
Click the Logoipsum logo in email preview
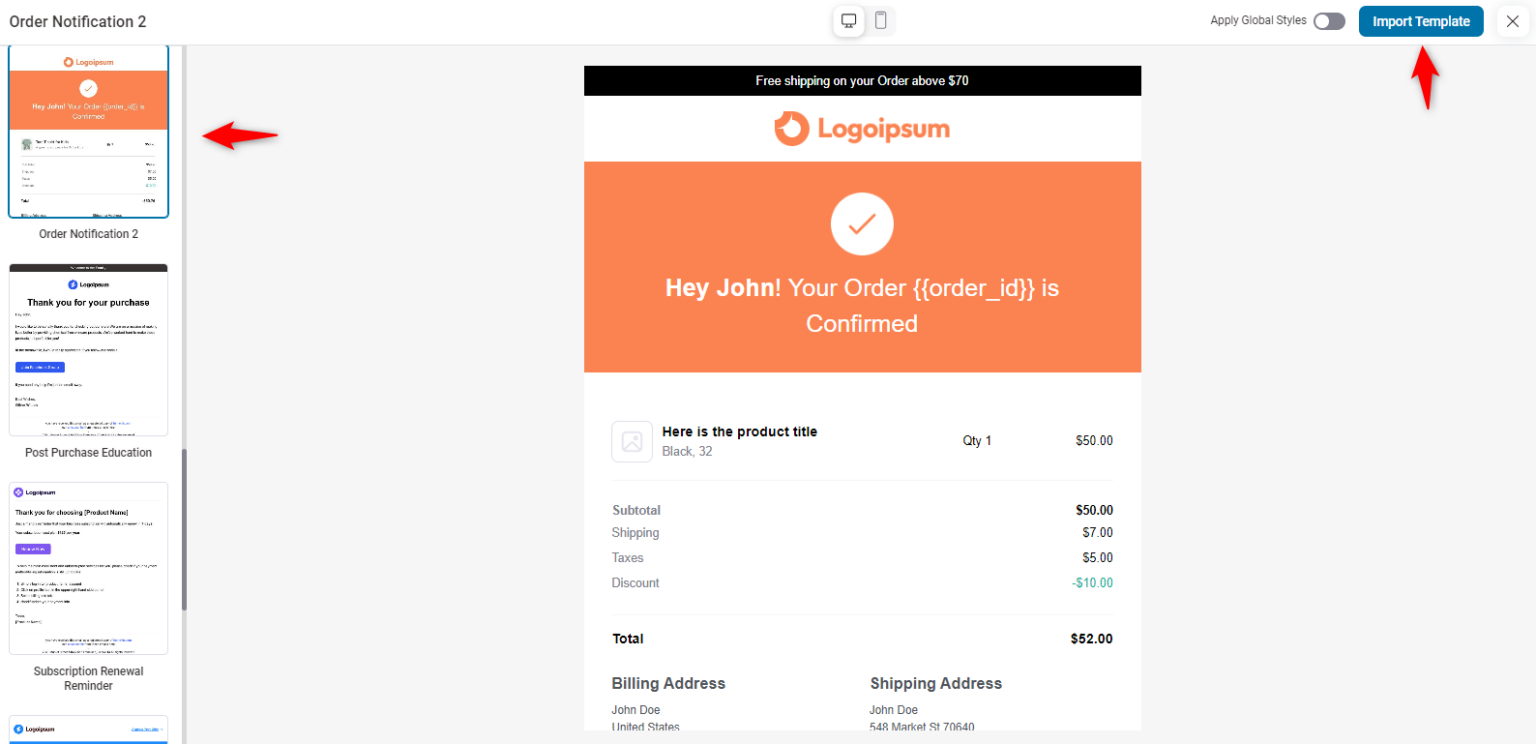tap(861, 129)
